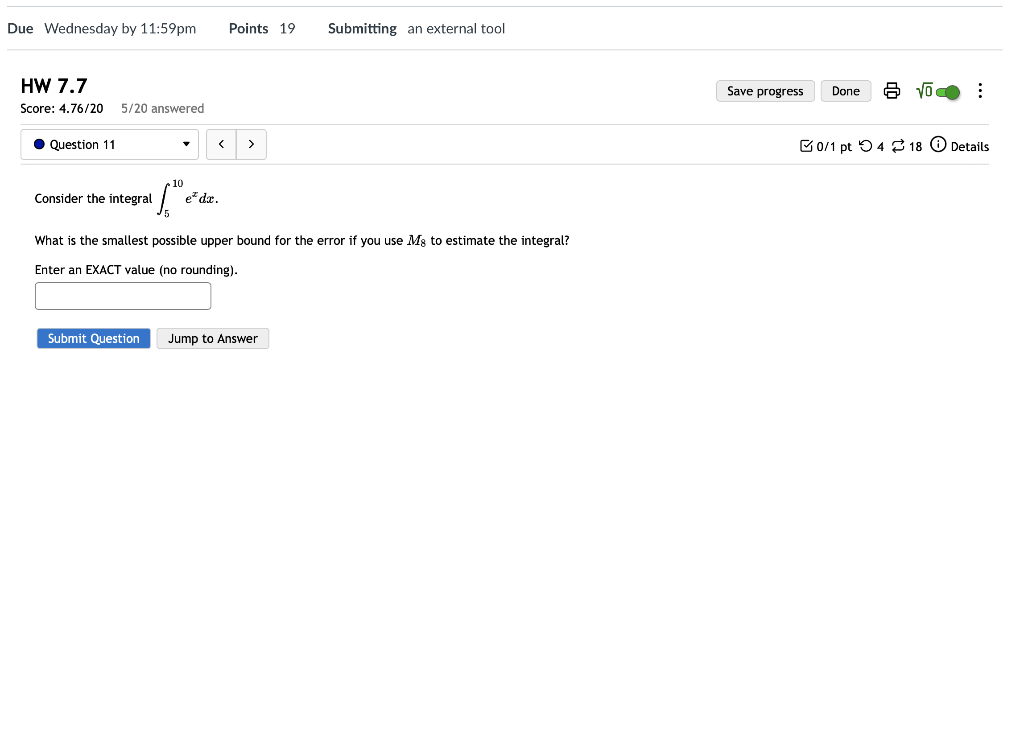Click the Score: 4.76/20 text
The width and height of the screenshot is (1024, 729).
(62, 108)
